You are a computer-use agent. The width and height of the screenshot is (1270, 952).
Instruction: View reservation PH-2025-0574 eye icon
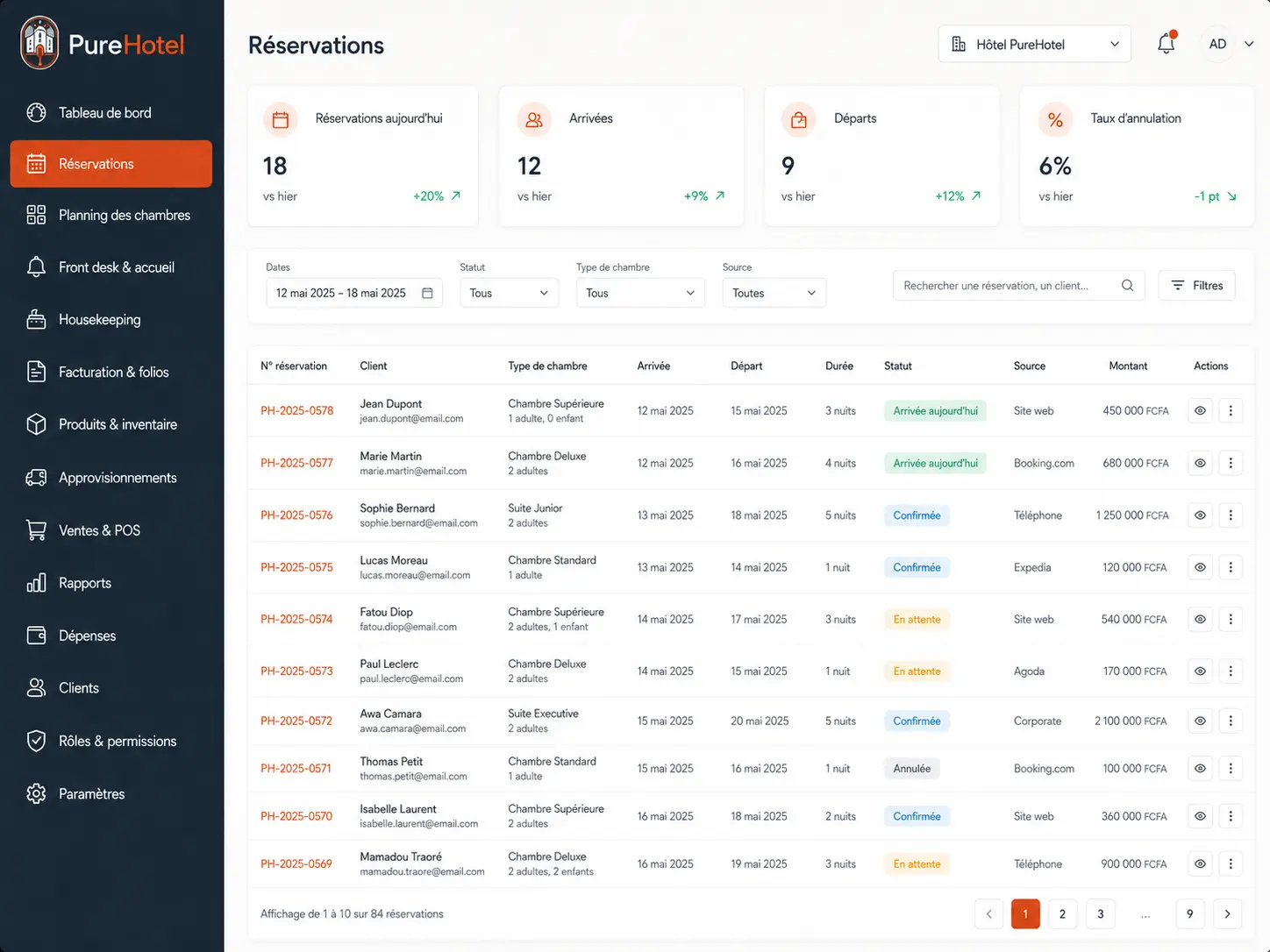coord(1200,619)
